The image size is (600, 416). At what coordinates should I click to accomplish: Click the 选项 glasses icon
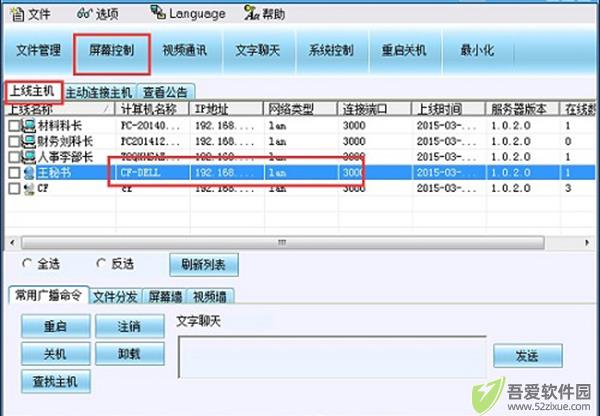point(85,14)
